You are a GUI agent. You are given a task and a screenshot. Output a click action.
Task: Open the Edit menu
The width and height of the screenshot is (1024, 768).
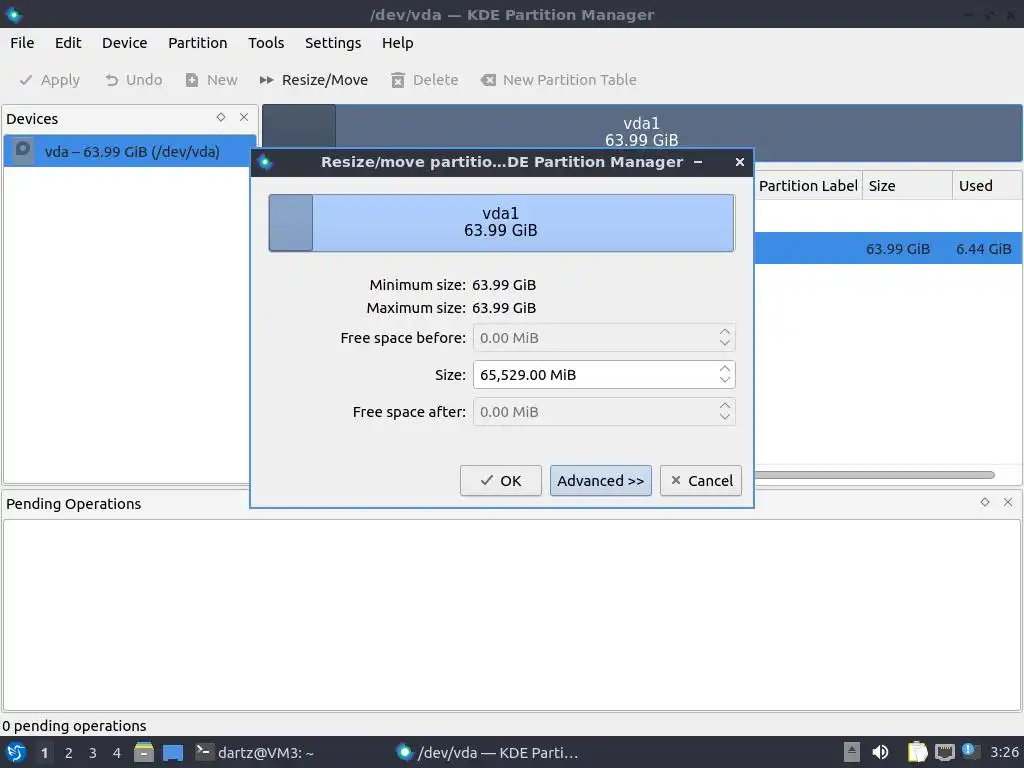(x=68, y=43)
